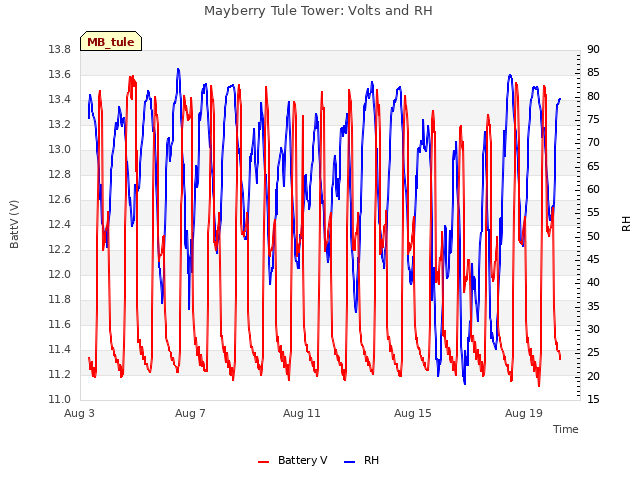640x480 pixels.
Task: Click the Aug 3 tick label
Action: click(79, 413)
